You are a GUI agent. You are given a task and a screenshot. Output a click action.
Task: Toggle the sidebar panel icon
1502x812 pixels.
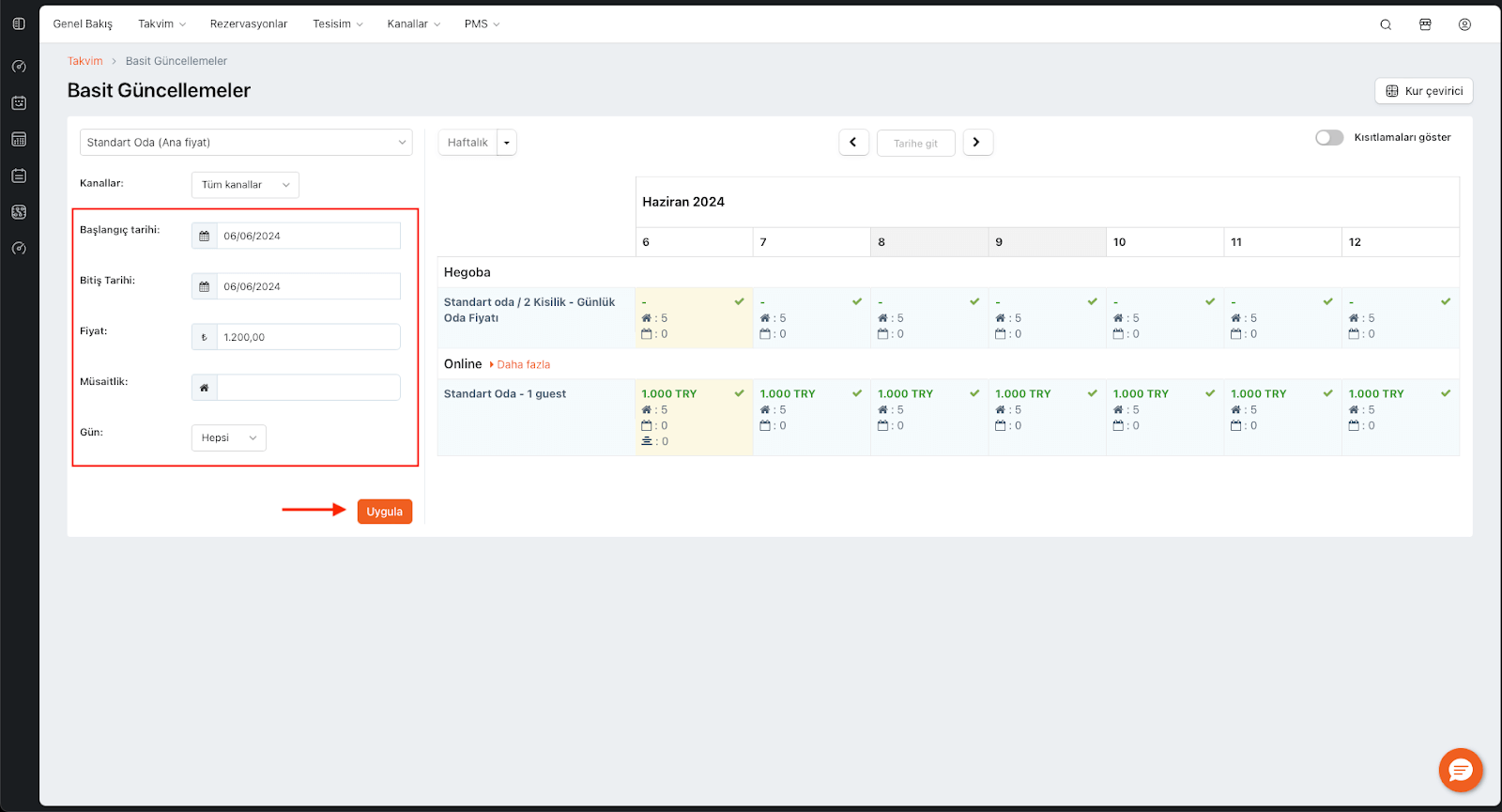tap(19, 24)
